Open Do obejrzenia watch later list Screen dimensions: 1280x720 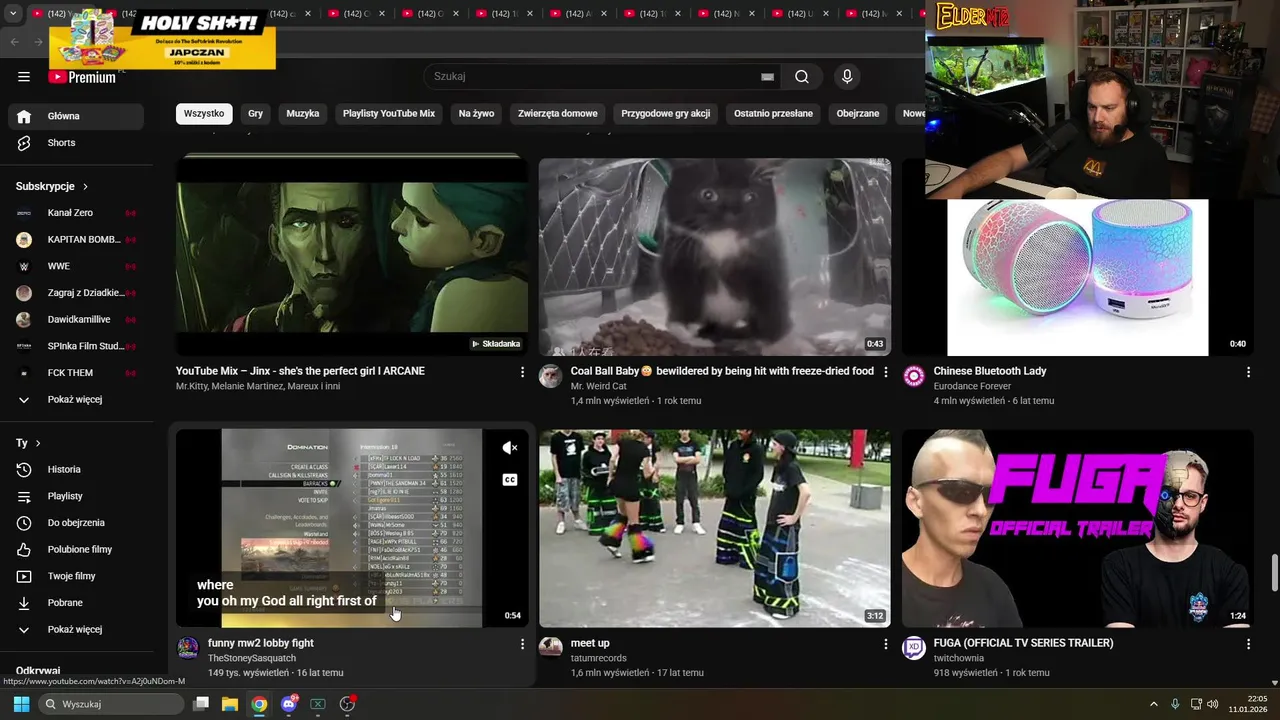pyautogui.click(x=76, y=523)
